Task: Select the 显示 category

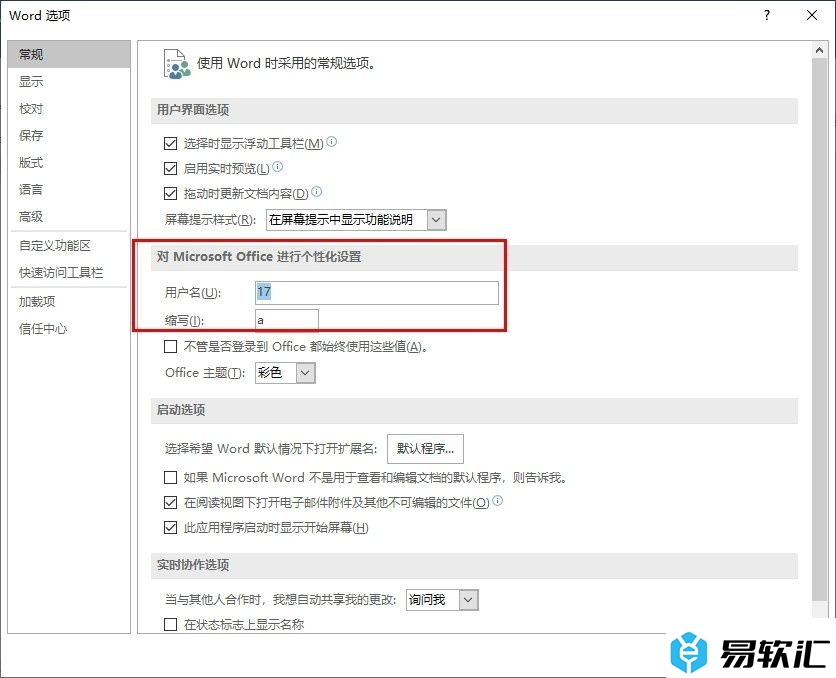Action: coord(69,82)
